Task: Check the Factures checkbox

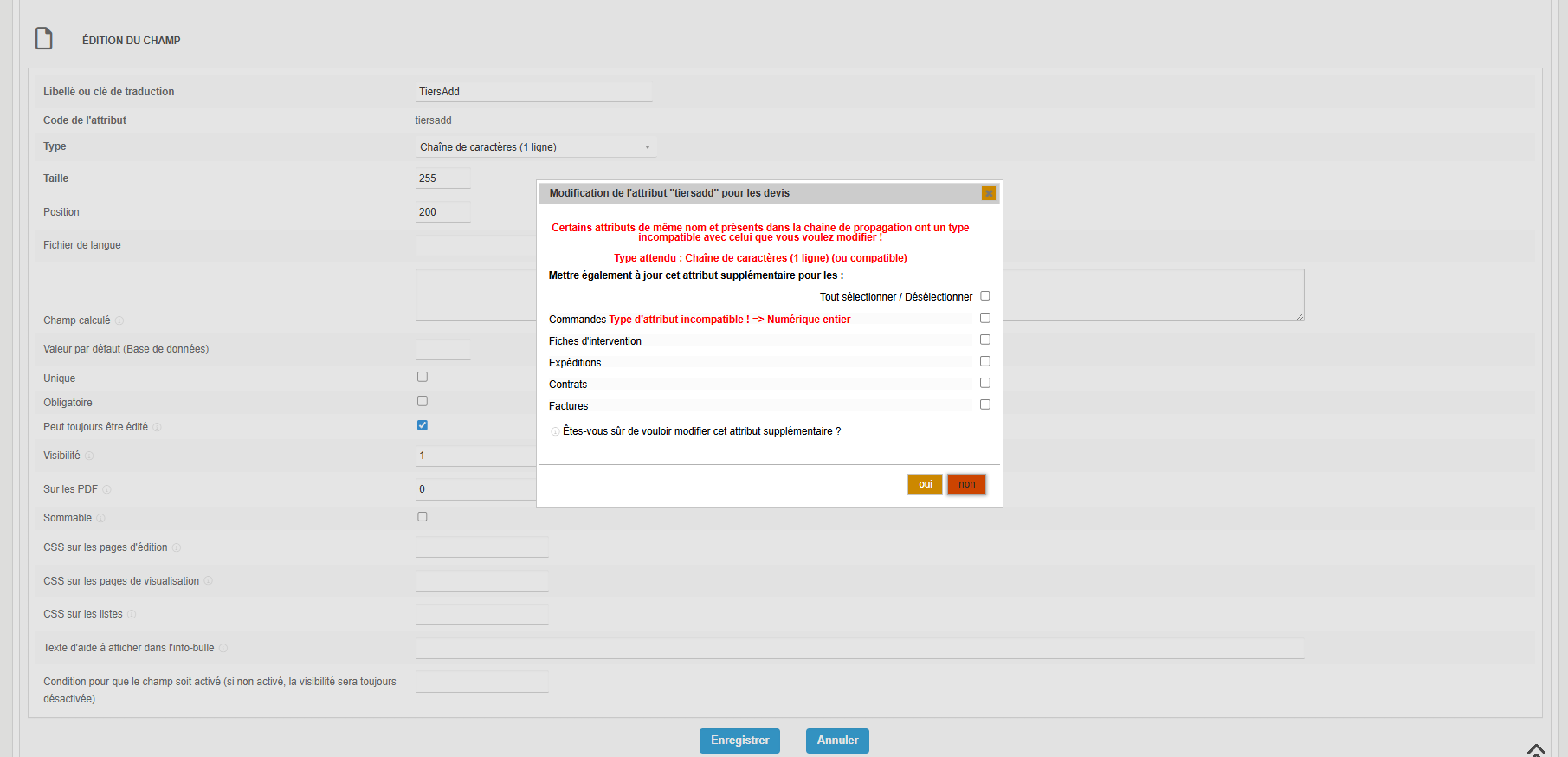Action: pyautogui.click(x=984, y=404)
